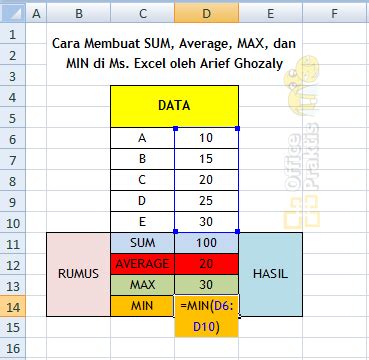Click the value 30 in the E data row

[206, 222]
